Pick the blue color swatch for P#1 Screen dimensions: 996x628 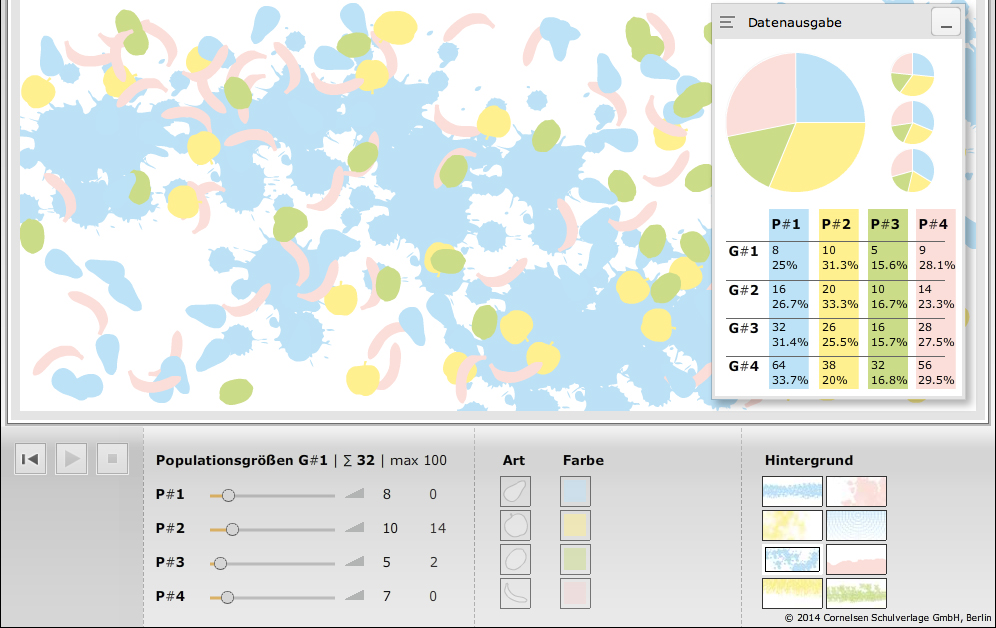coord(575,492)
